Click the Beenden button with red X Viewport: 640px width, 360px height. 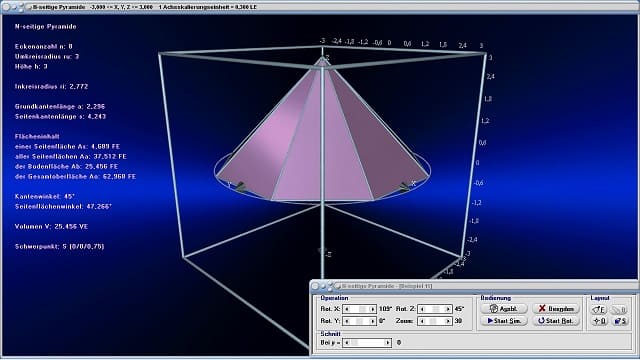[556, 309]
